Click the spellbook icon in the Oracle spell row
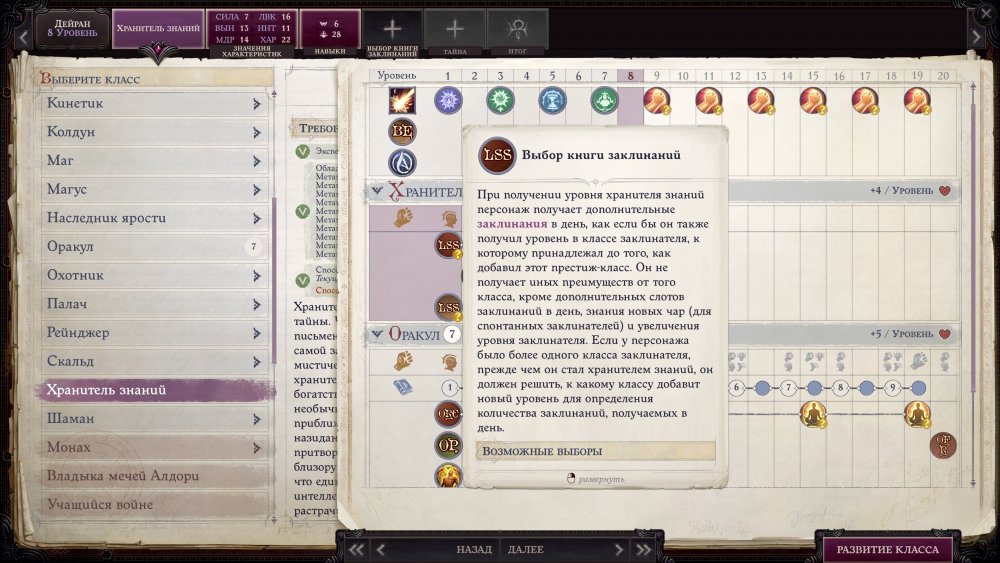This screenshot has height=563, width=1000. [x=402, y=387]
